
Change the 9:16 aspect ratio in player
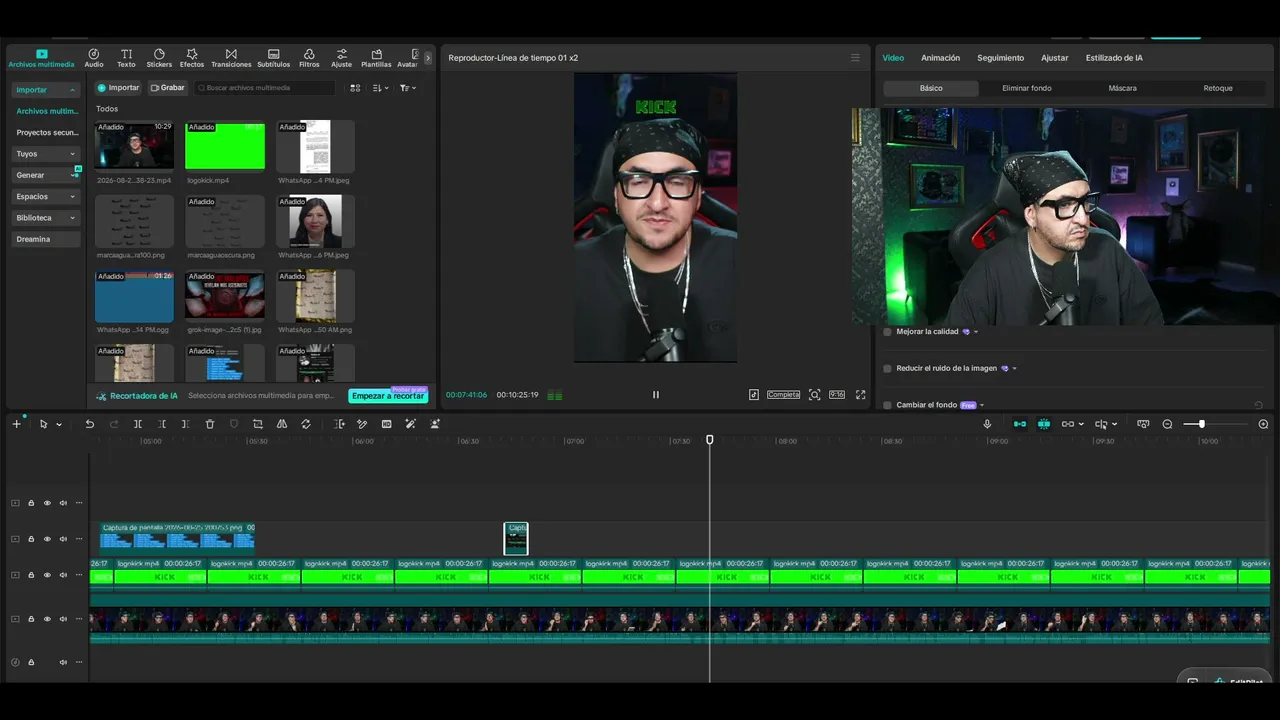pos(837,395)
